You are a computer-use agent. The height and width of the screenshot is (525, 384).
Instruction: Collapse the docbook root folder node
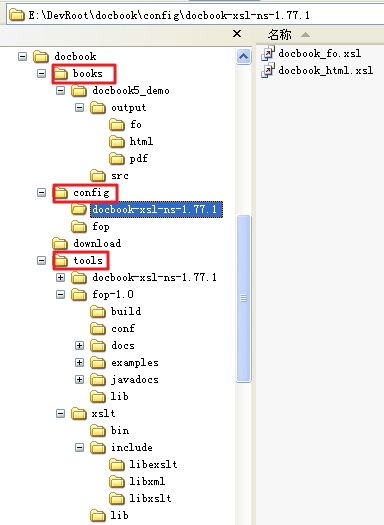click(x=22, y=56)
